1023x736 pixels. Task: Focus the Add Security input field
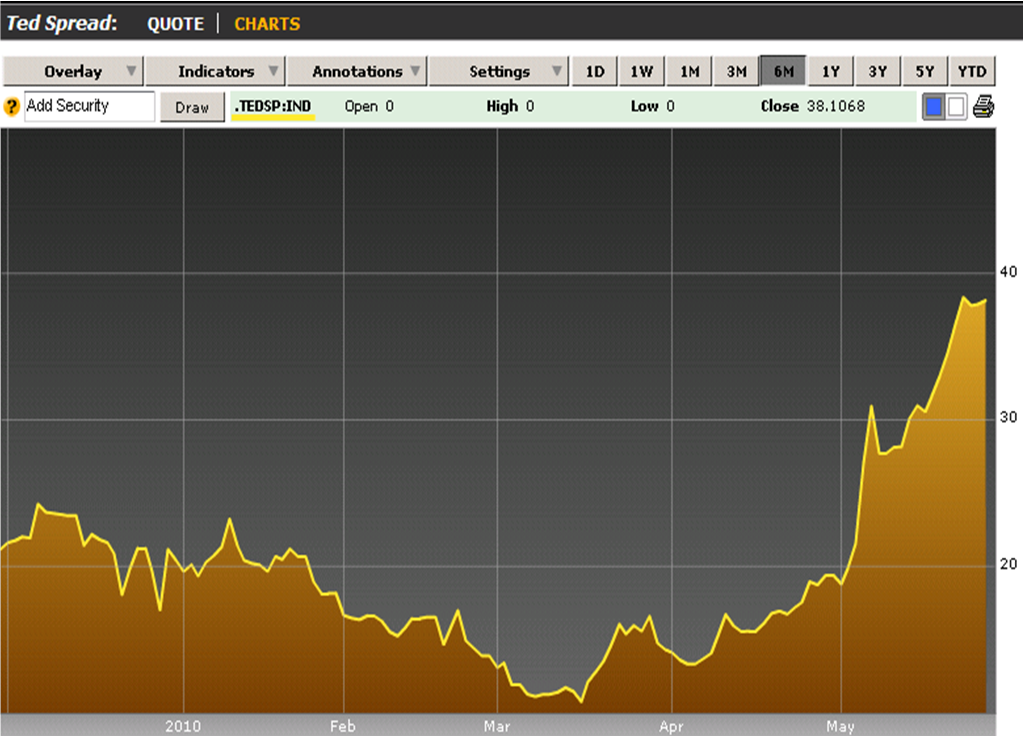pyautogui.click(x=89, y=106)
